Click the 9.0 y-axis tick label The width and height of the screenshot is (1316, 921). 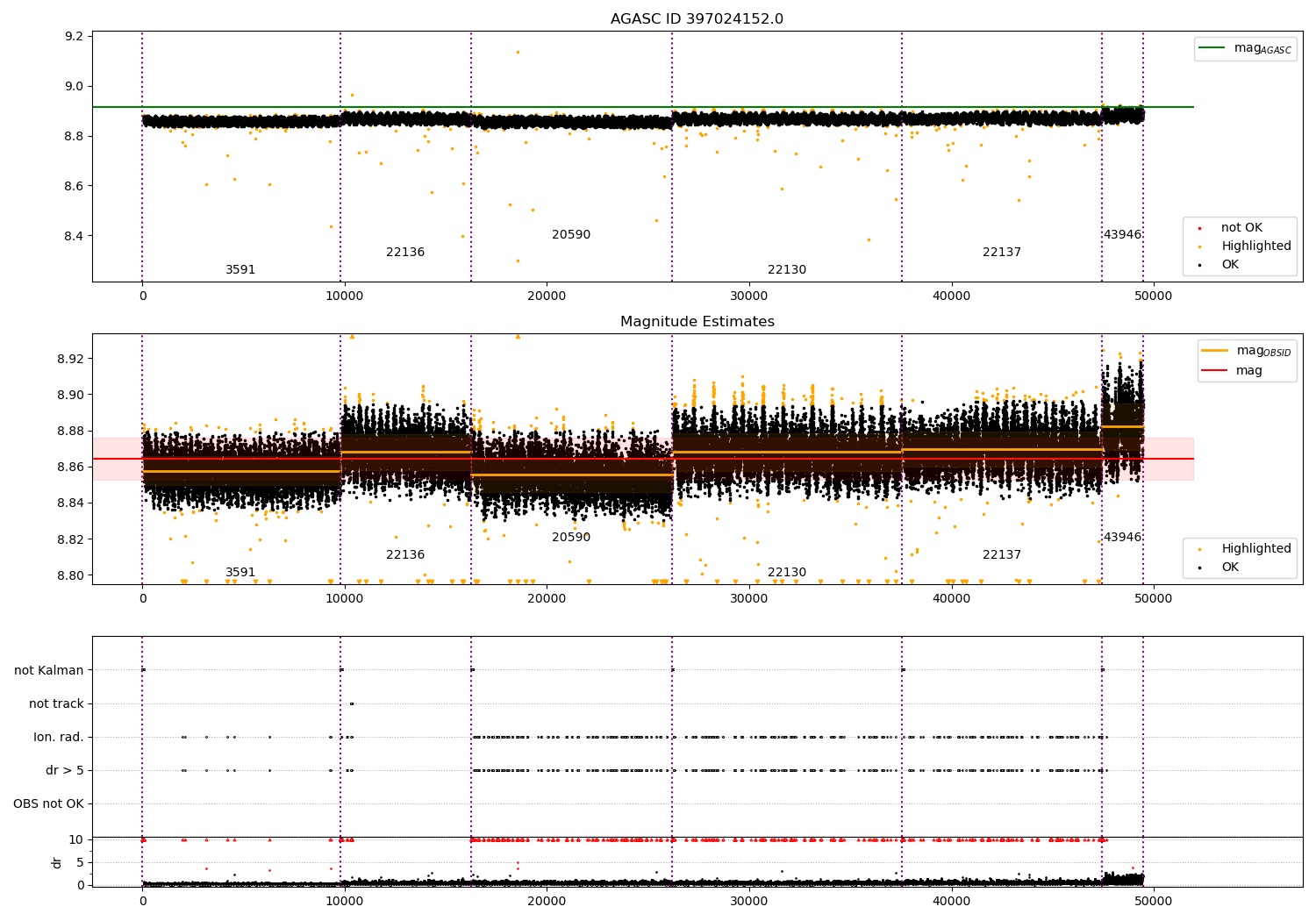(75, 87)
